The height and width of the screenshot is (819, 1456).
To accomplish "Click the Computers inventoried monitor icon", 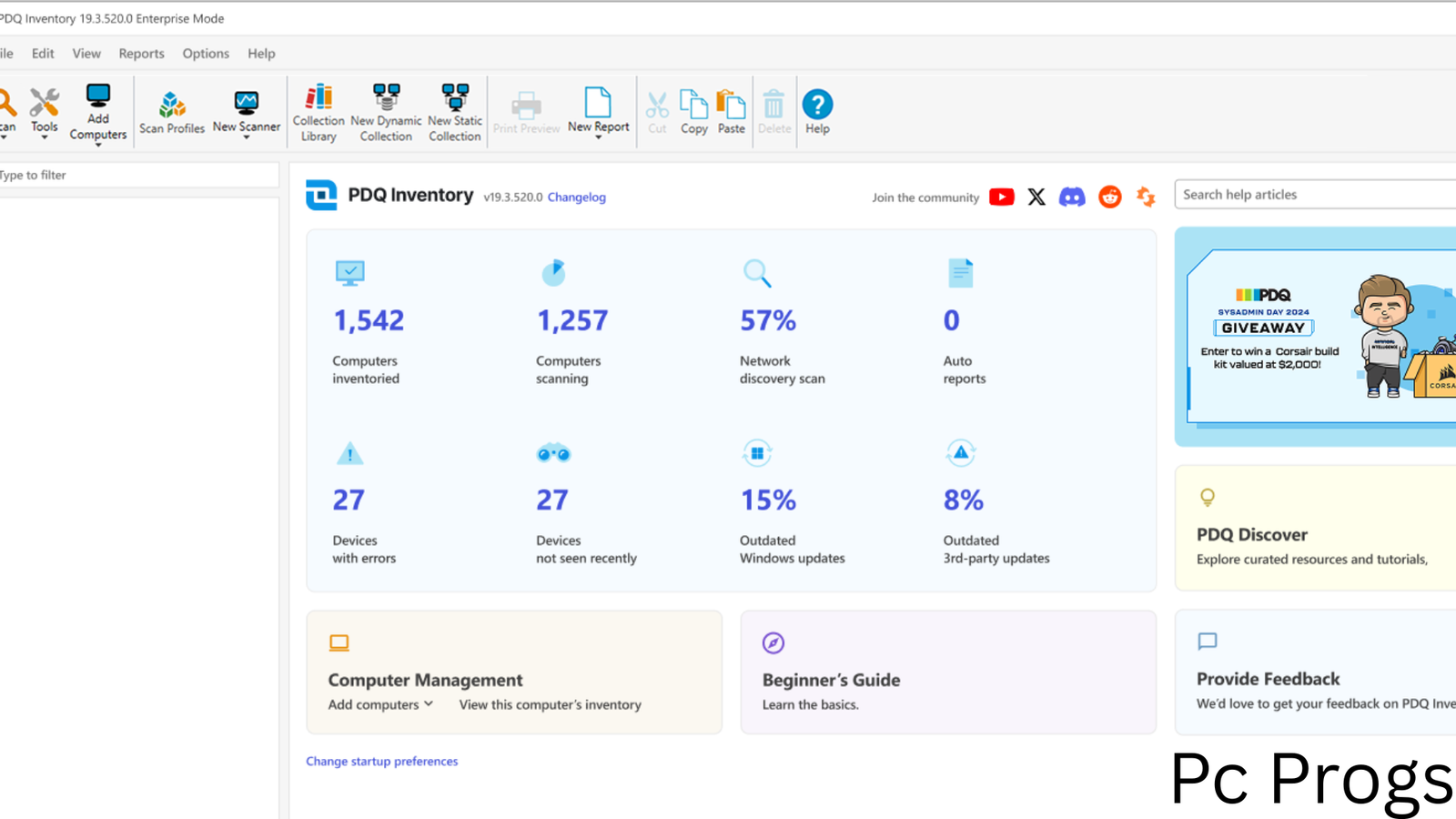I will coord(349,273).
